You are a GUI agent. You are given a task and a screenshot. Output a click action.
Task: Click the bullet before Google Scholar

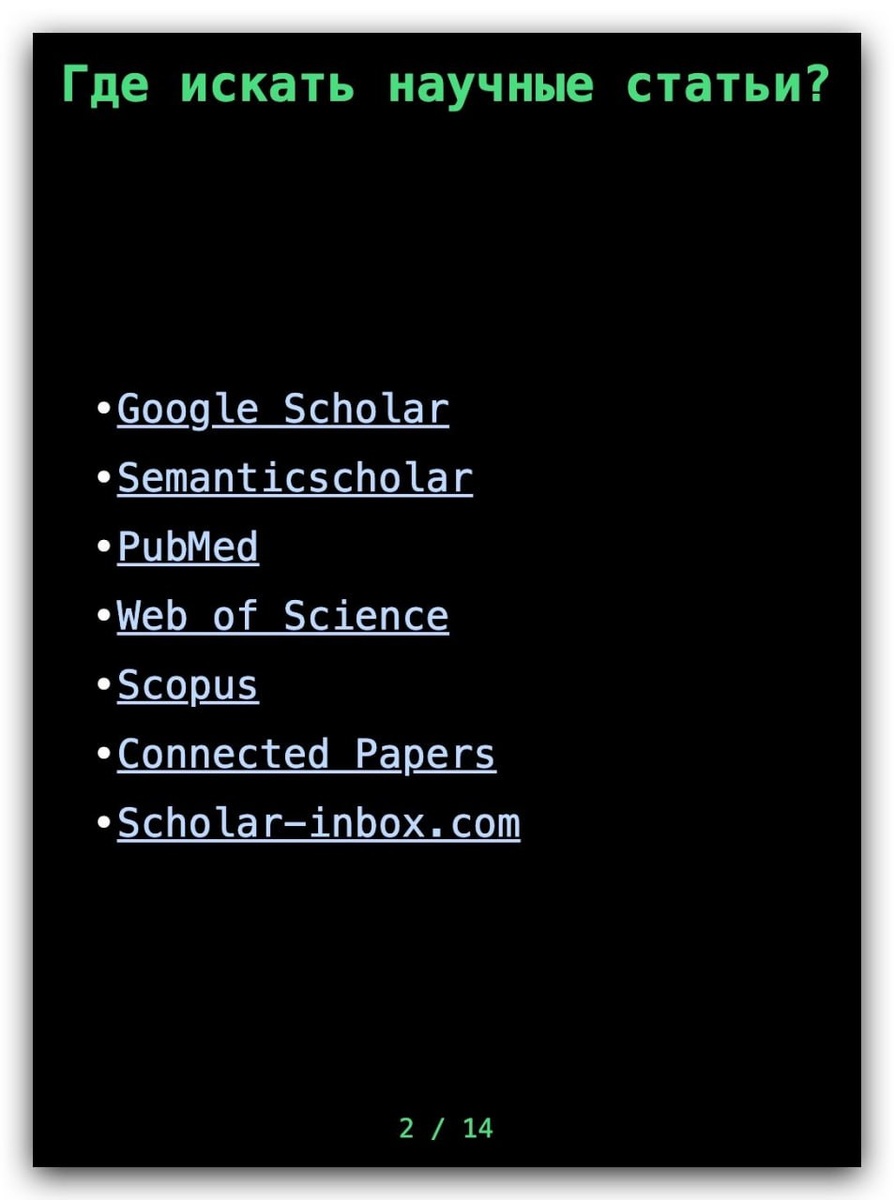coord(104,409)
